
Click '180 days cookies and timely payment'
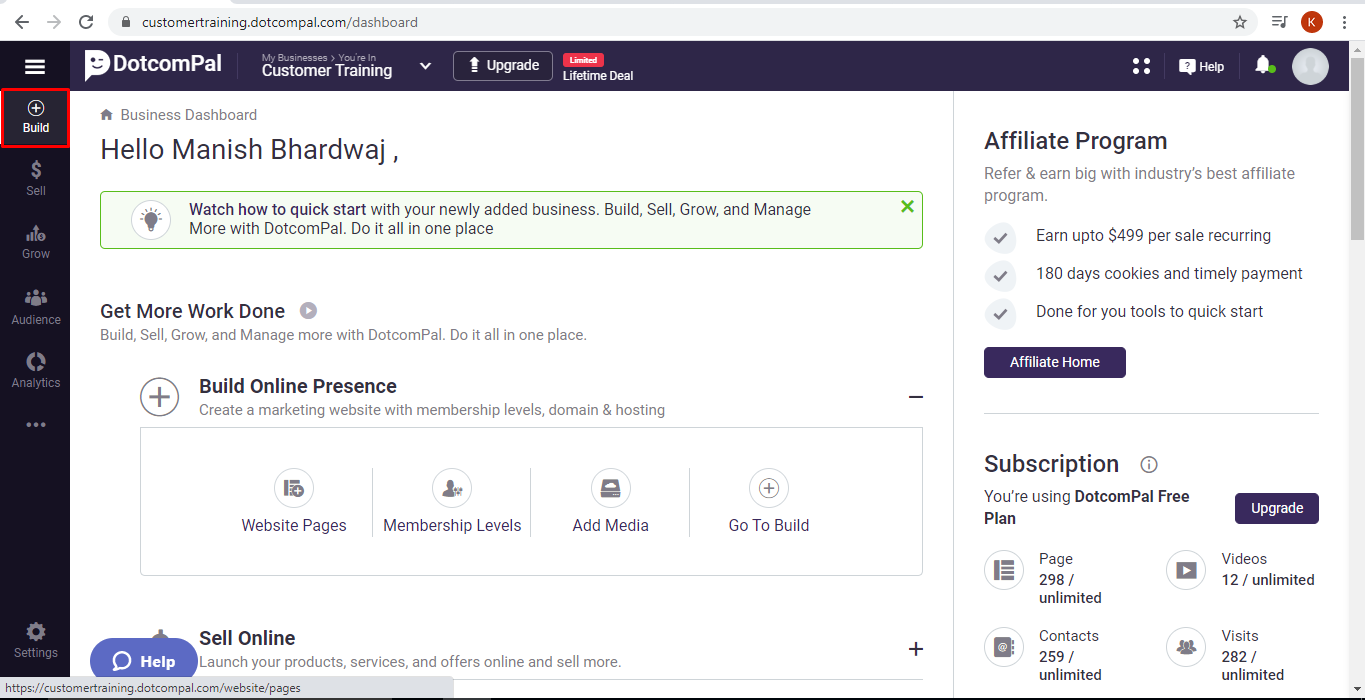pos(1169,274)
